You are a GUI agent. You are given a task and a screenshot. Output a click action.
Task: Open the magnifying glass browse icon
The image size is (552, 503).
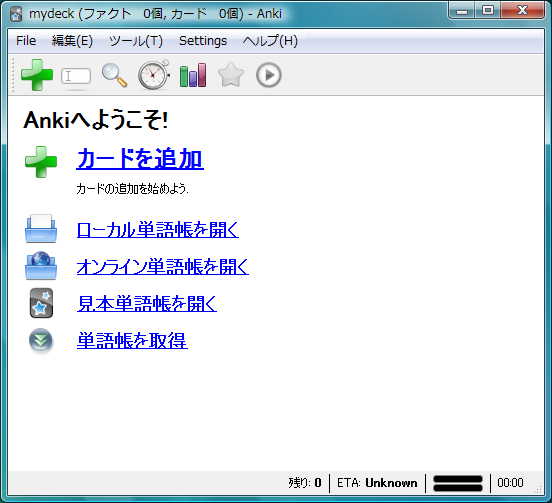tap(114, 75)
